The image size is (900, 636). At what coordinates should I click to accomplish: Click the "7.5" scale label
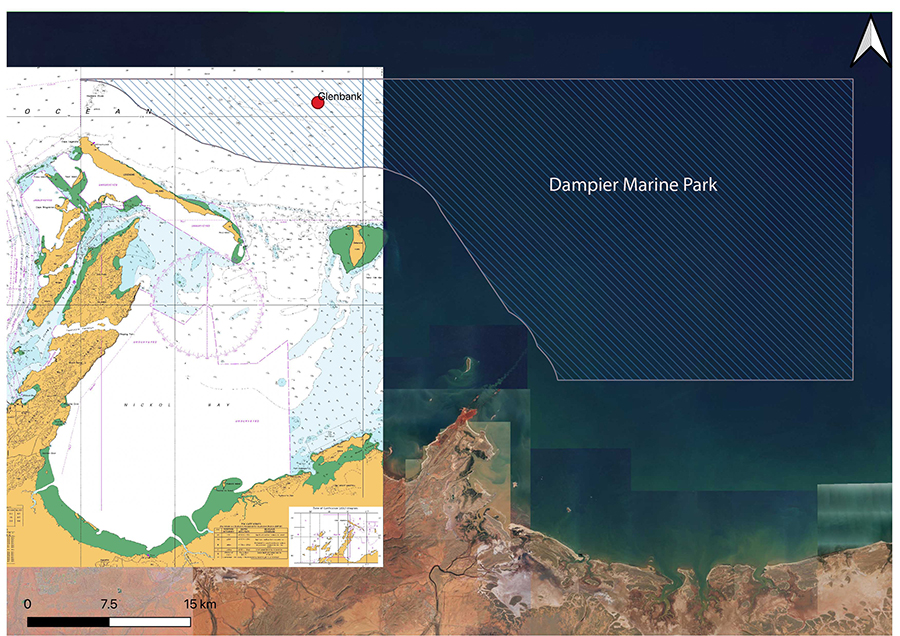point(109,605)
